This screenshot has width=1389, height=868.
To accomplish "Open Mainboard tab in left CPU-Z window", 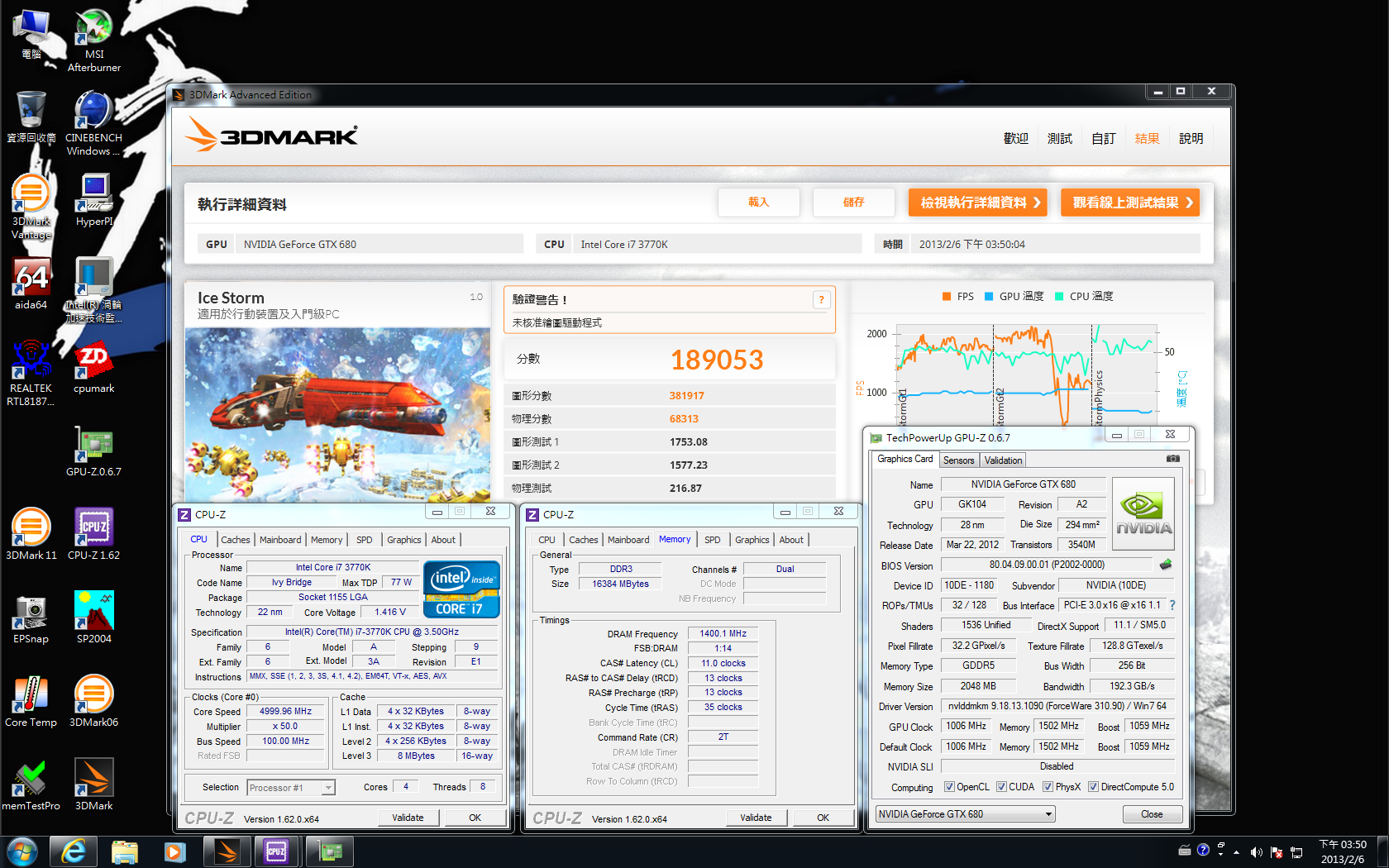I will [280, 540].
